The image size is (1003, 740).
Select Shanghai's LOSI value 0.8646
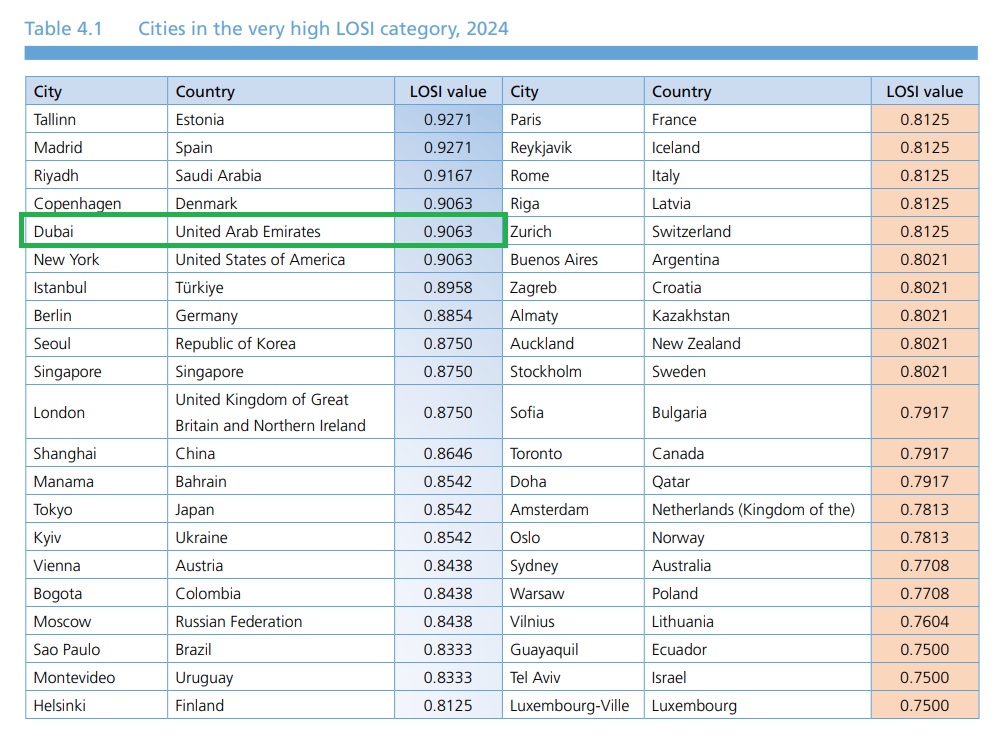pyautogui.click(x=448, y=453)
